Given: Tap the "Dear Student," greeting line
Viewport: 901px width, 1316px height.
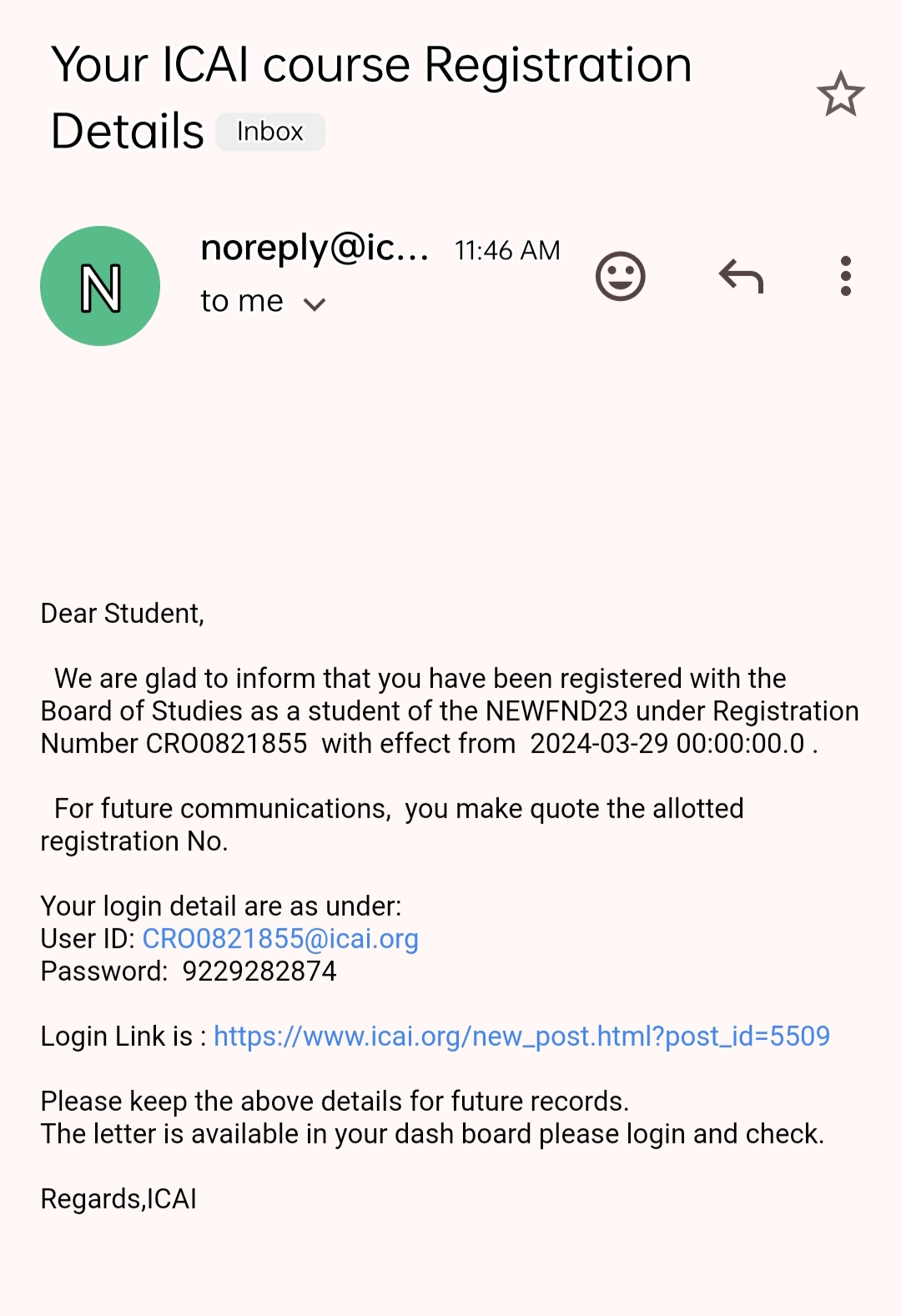Looking at the screenshot, I should tap(123, 614).
